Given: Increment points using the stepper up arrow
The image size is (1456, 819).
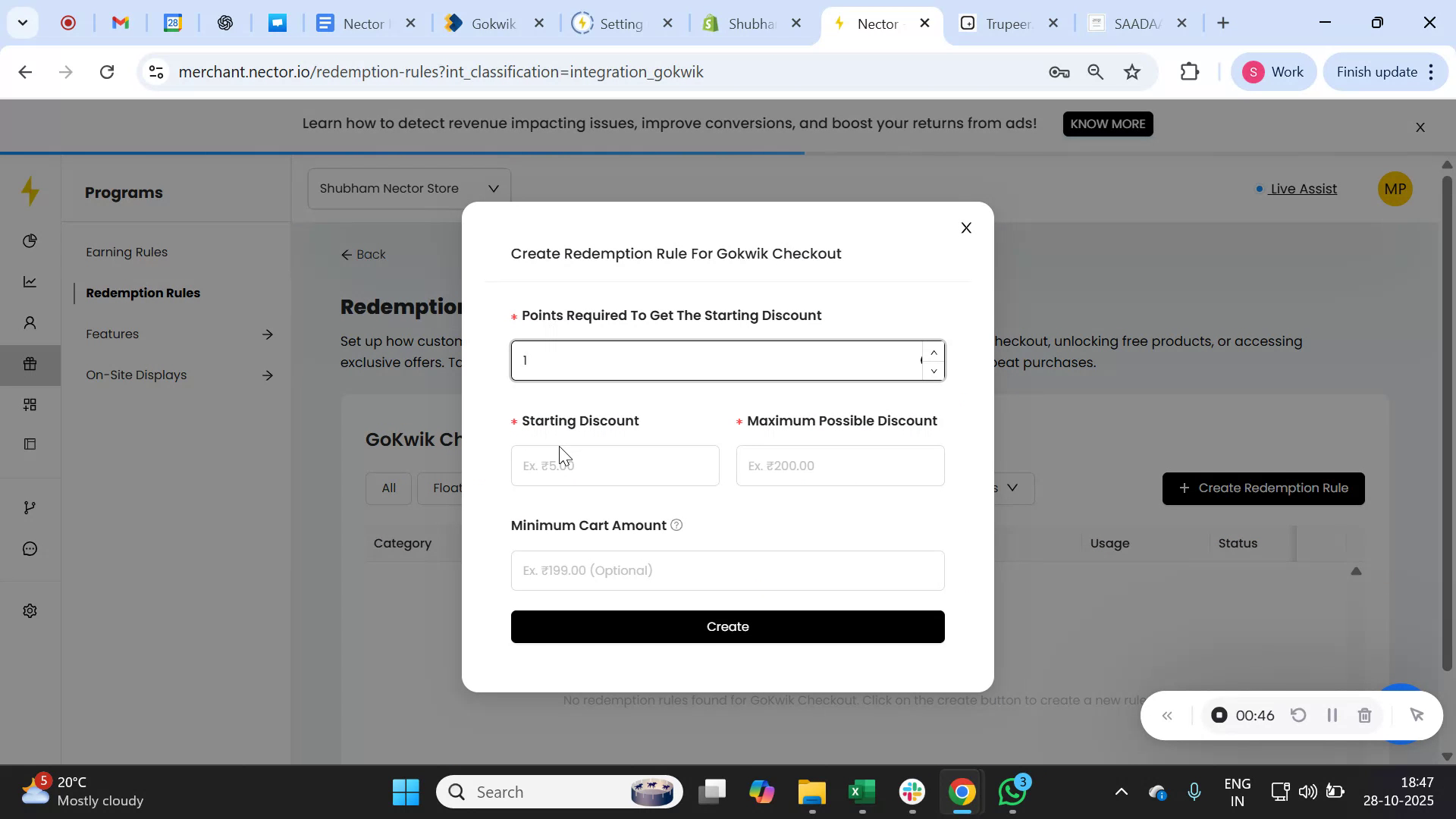Looking at the screenshot, I should (934, 351).
